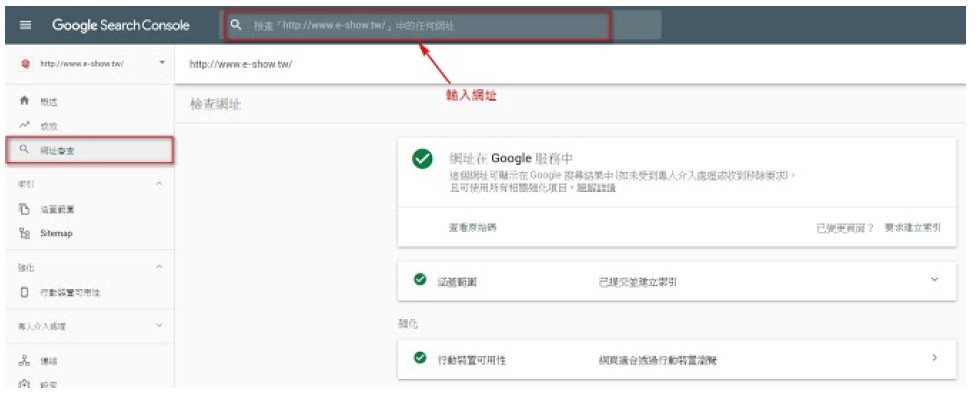
Task: Select URL Inspection (網址審查) in sidebar
Action: tap(89, 150)
